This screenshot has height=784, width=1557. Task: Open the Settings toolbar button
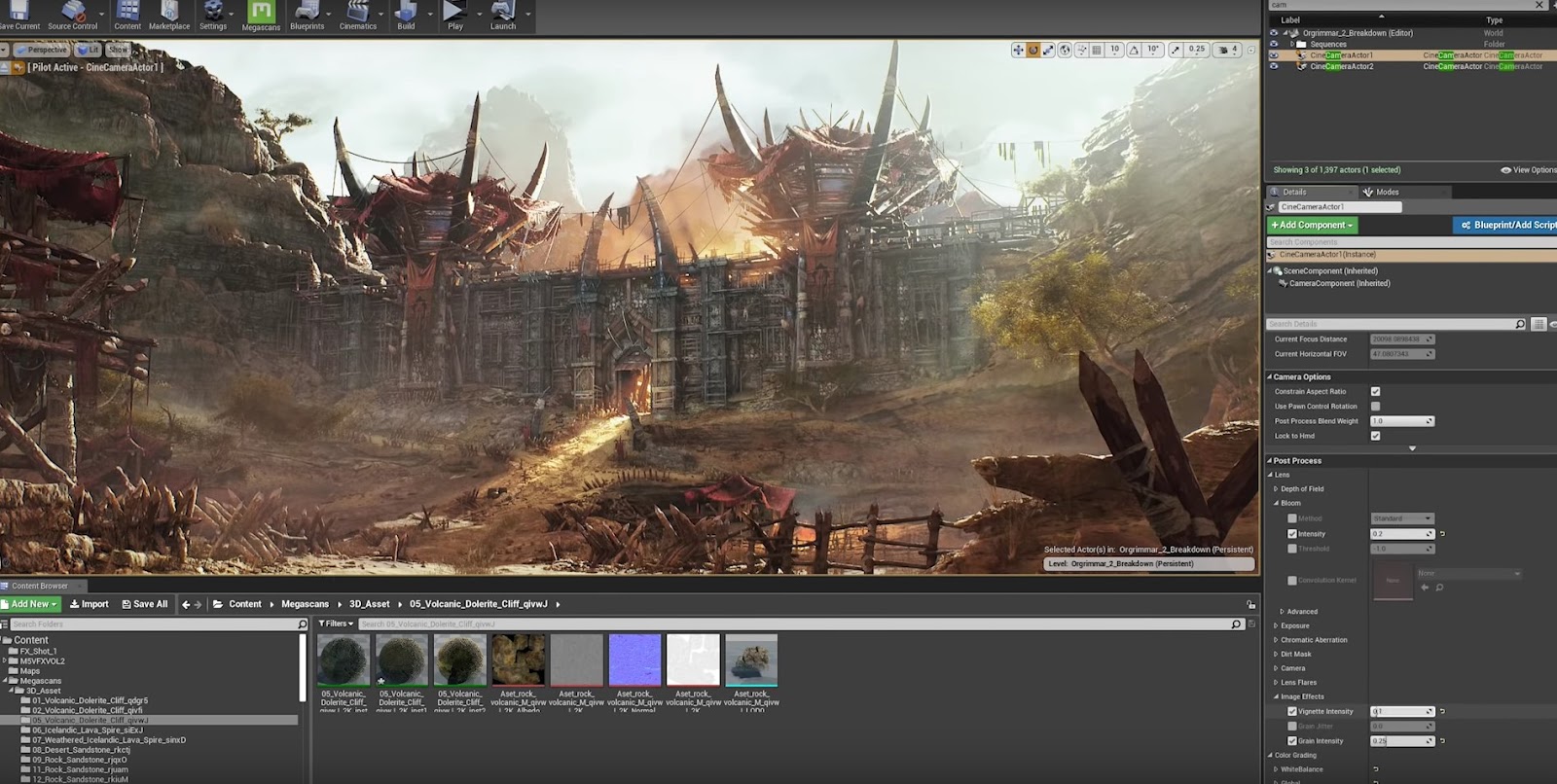click(x=213, y=16)
